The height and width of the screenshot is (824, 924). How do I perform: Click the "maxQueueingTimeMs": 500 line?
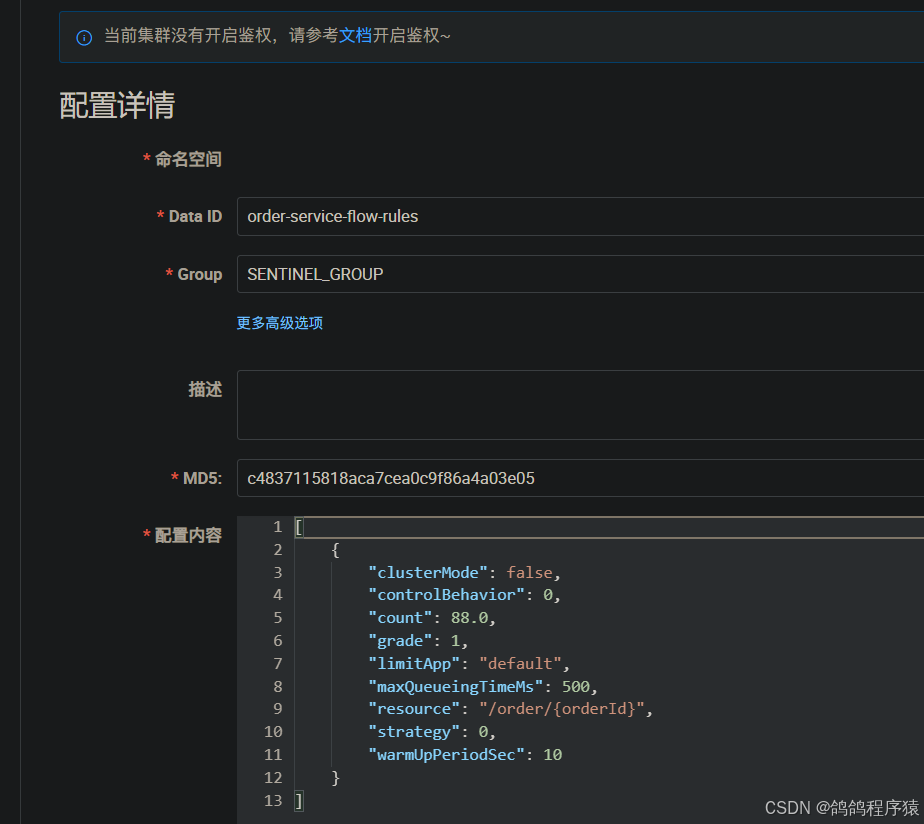(483, 687)
